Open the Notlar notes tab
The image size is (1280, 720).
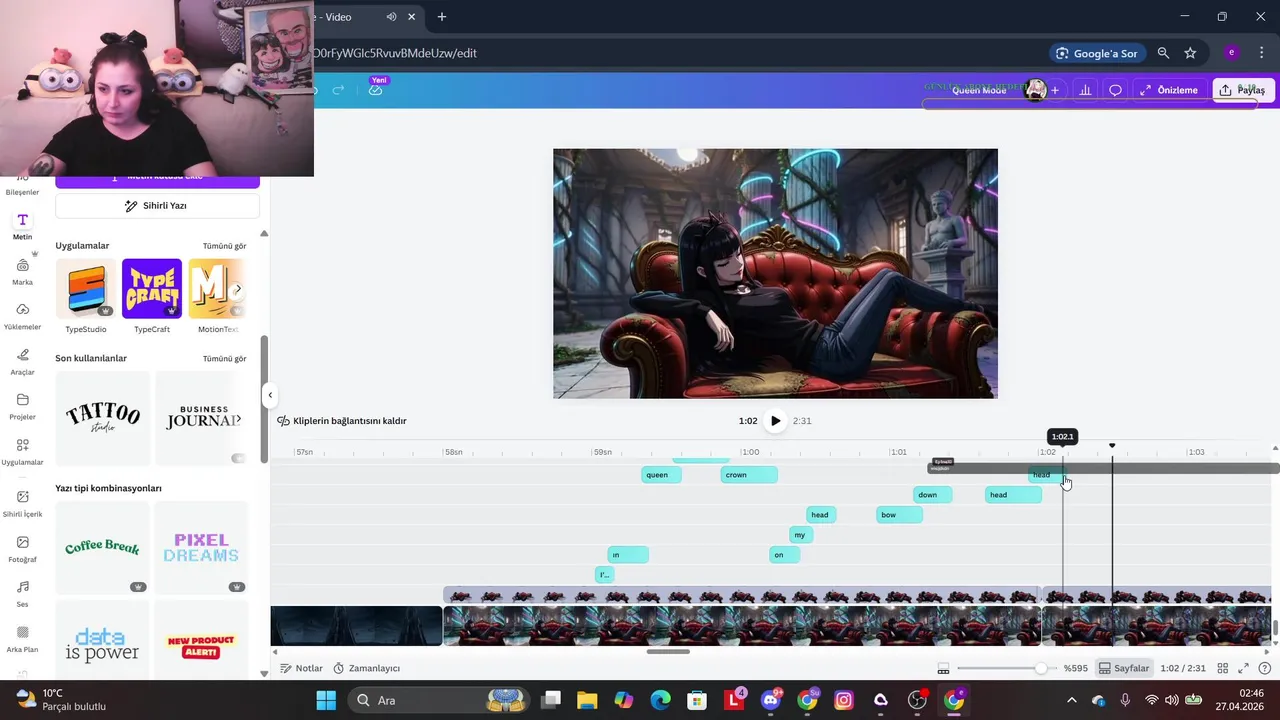pyautogui.click(x=301, y=668)
